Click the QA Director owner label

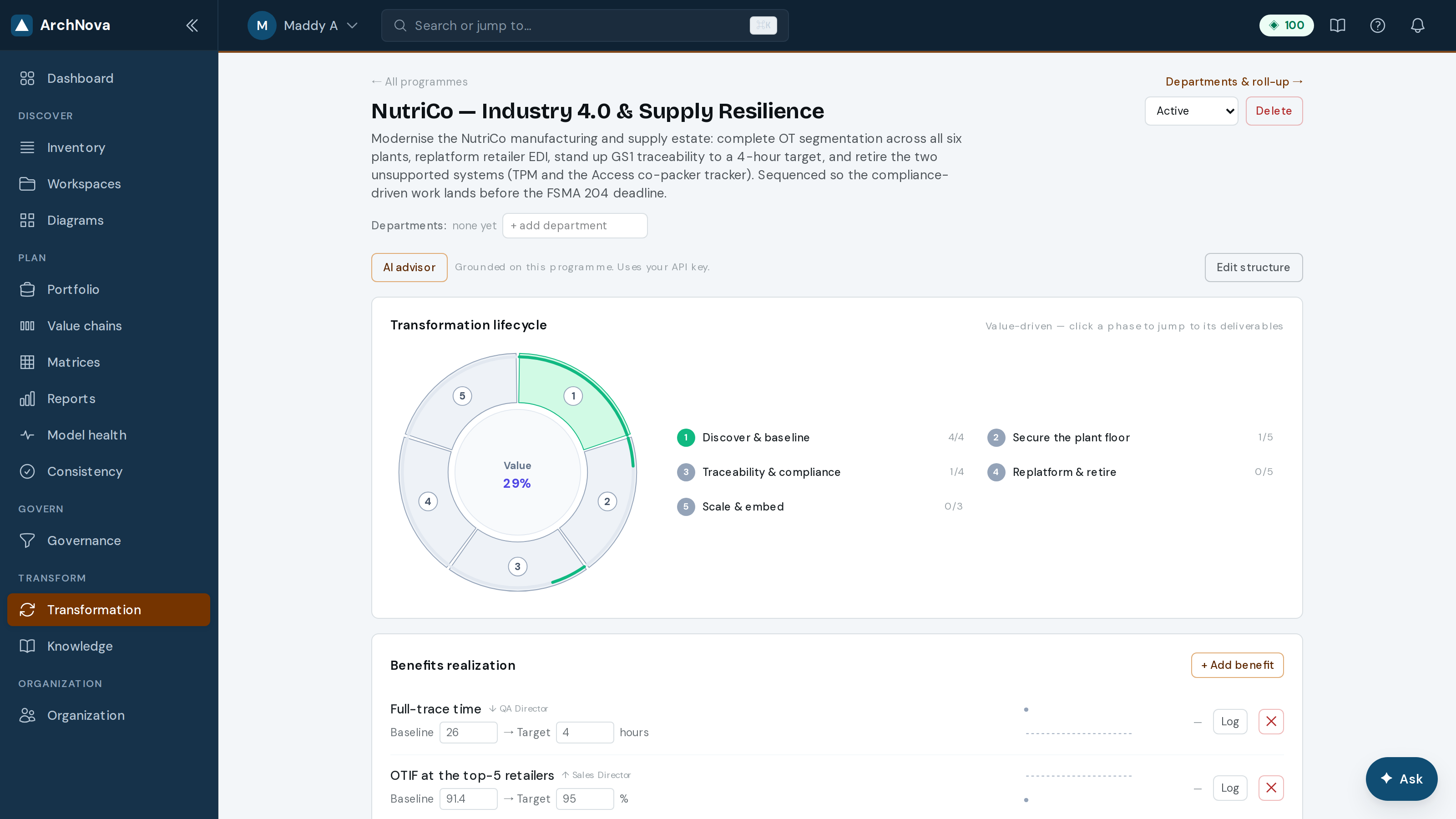click(523, 709)
